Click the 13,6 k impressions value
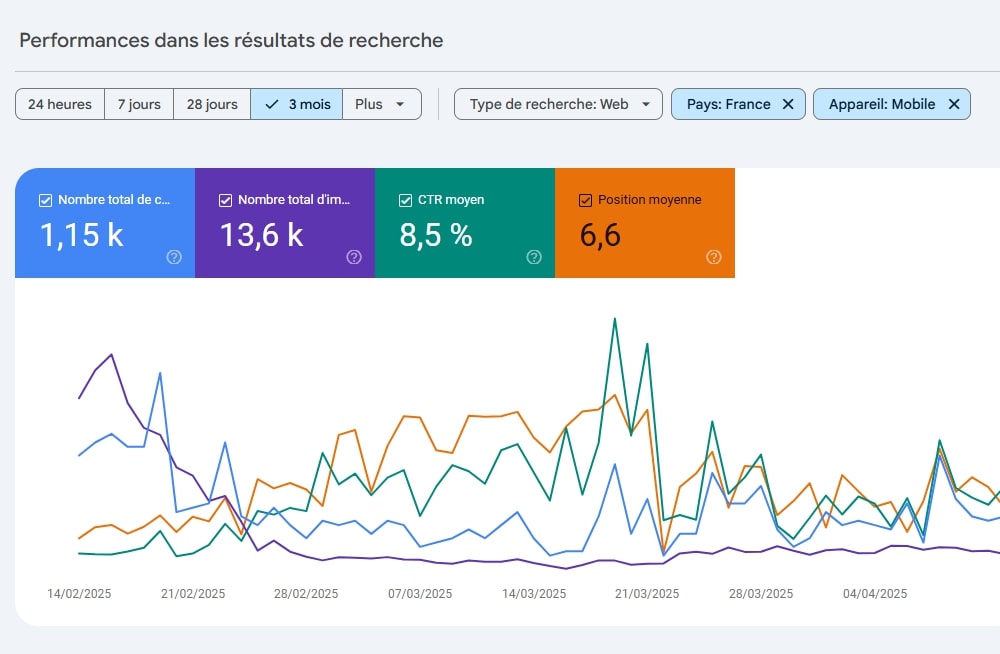This screenshot has width=1000, height=654. click(261, 235)
